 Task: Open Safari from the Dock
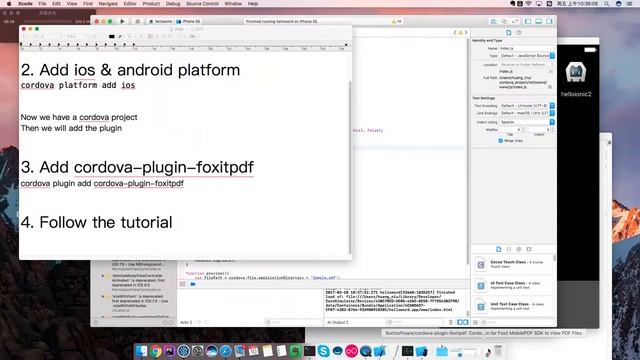[x=225, y=351]
